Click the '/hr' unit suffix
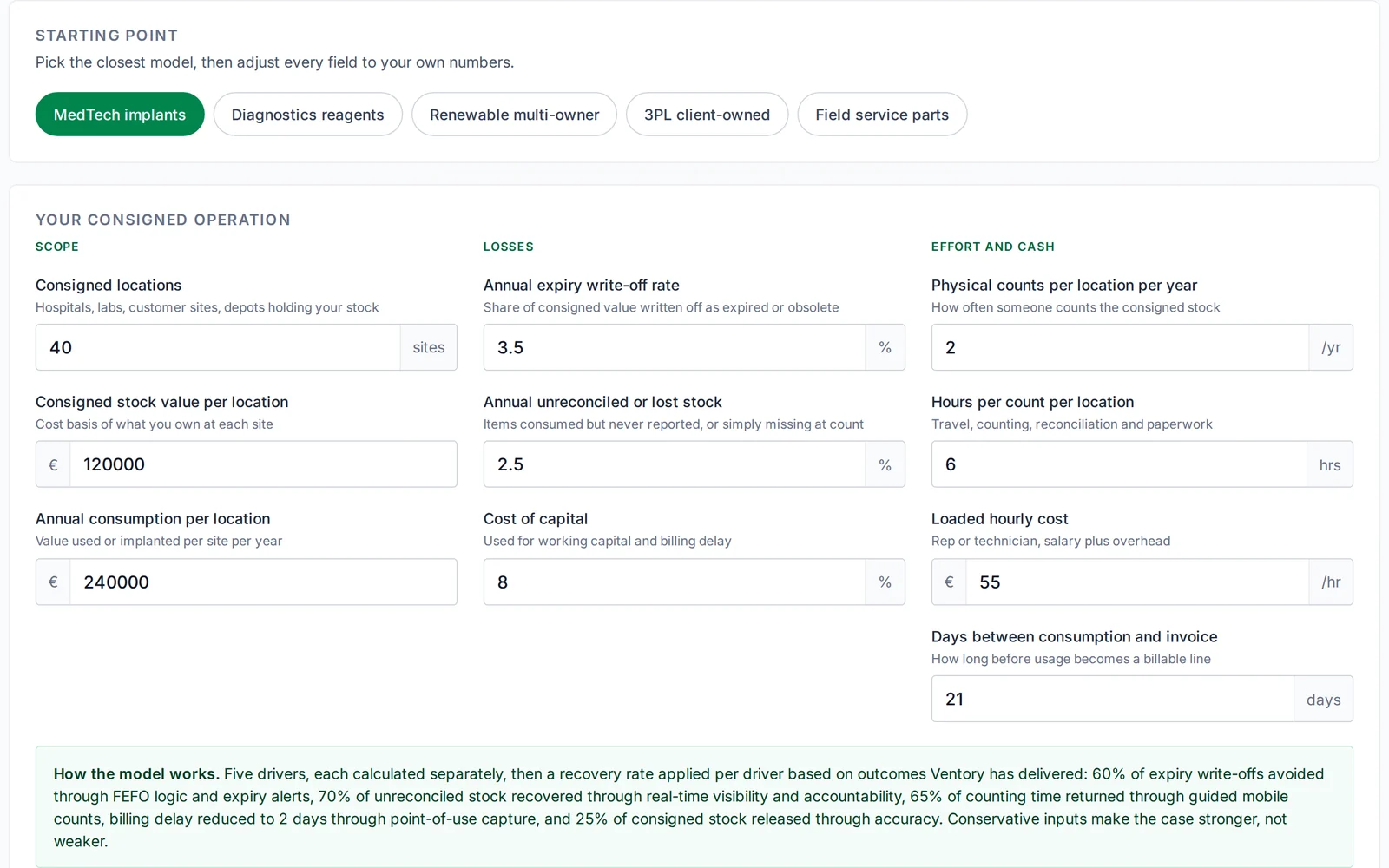The height and width of the screenshot is (868, 1389). tap(1331, 582)
